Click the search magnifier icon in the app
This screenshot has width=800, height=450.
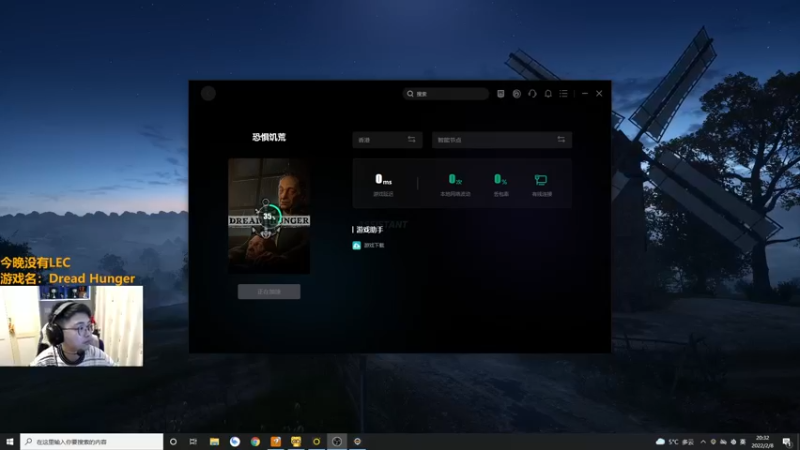click(x=410, y=94)
